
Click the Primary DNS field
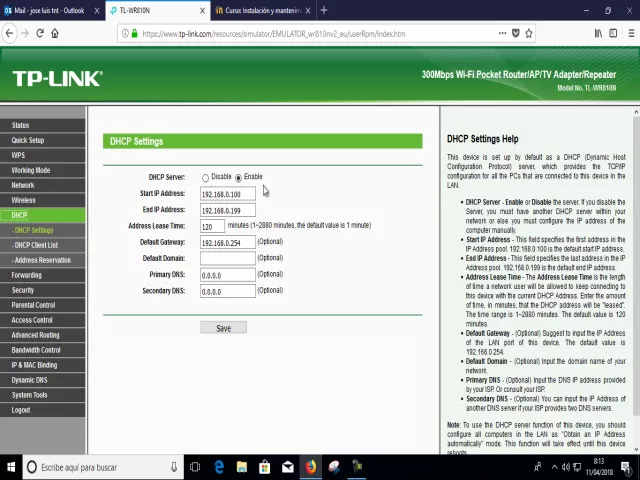pyautogui.click(x=228, y=275)
